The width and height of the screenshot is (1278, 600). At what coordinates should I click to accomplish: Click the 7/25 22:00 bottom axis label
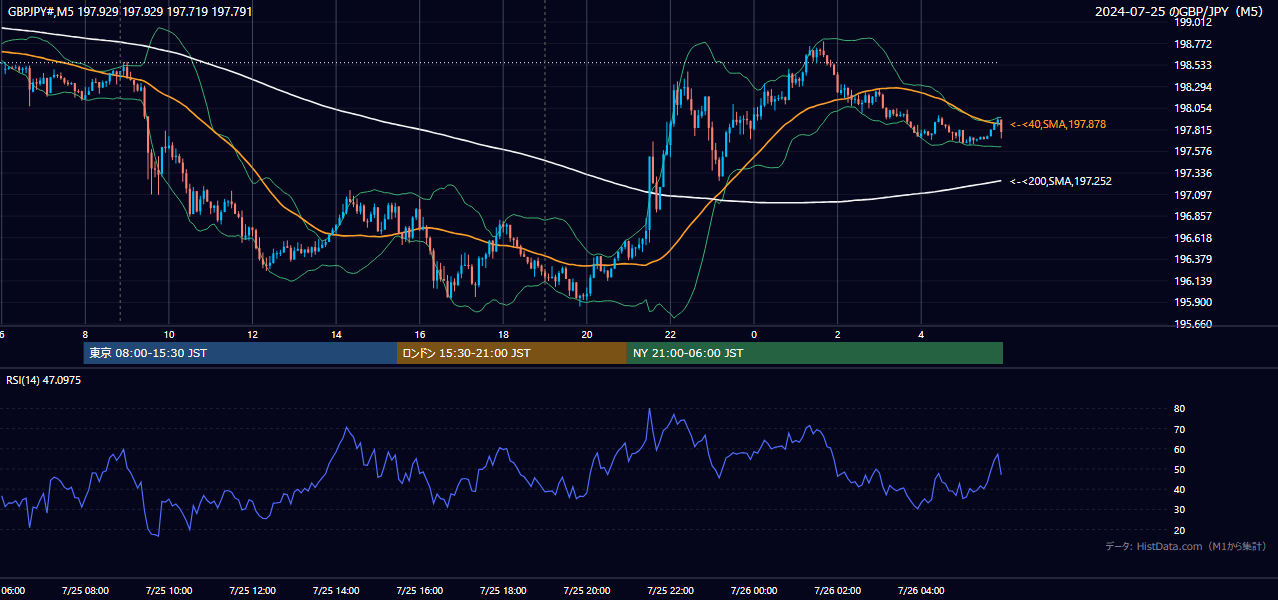(x=671, y=591)
